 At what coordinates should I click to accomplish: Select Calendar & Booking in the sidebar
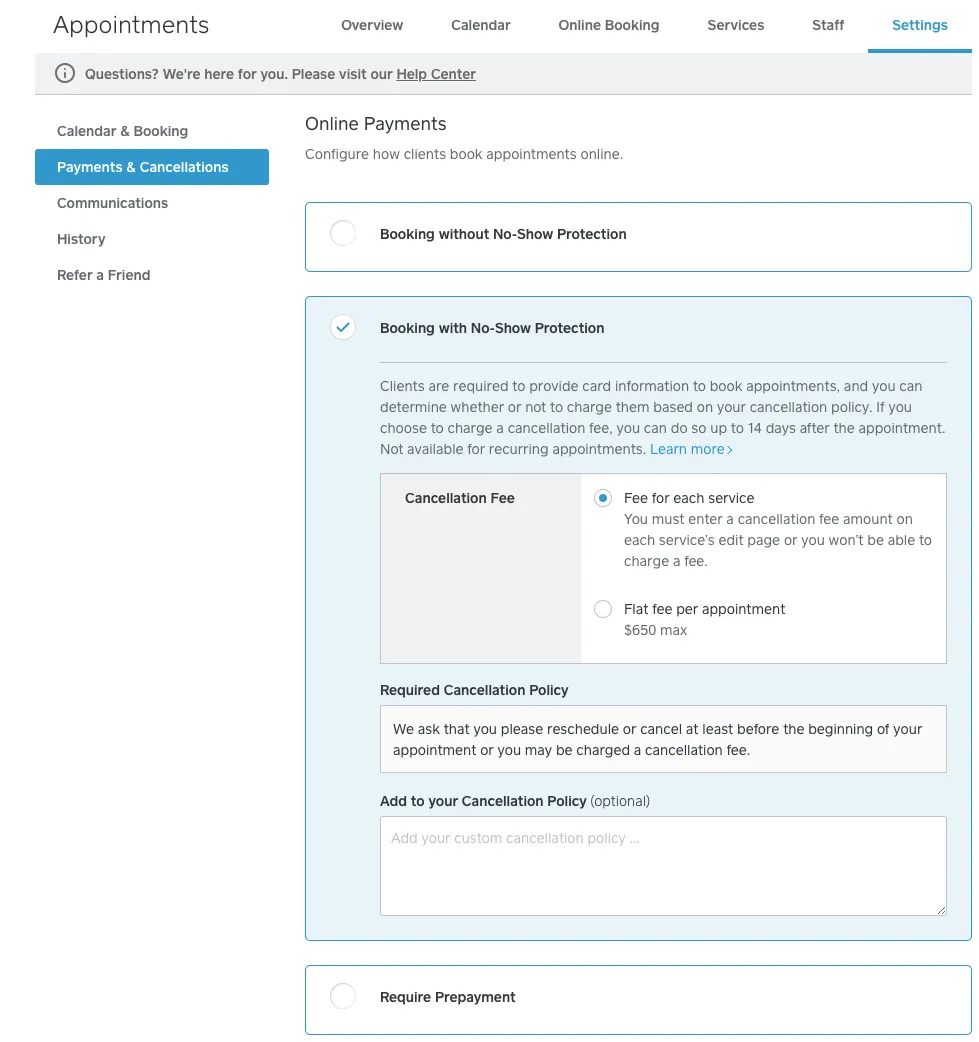coord(122,131)
